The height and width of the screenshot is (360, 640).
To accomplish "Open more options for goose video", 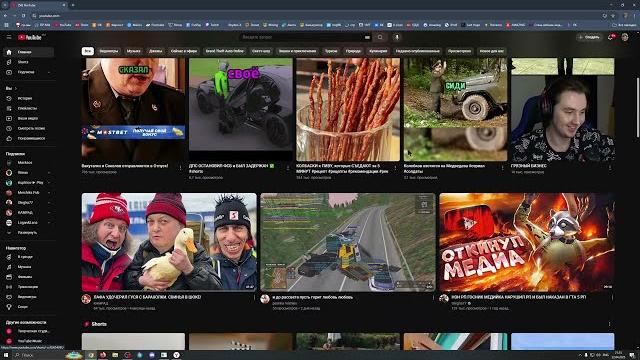I will (254, 298).
